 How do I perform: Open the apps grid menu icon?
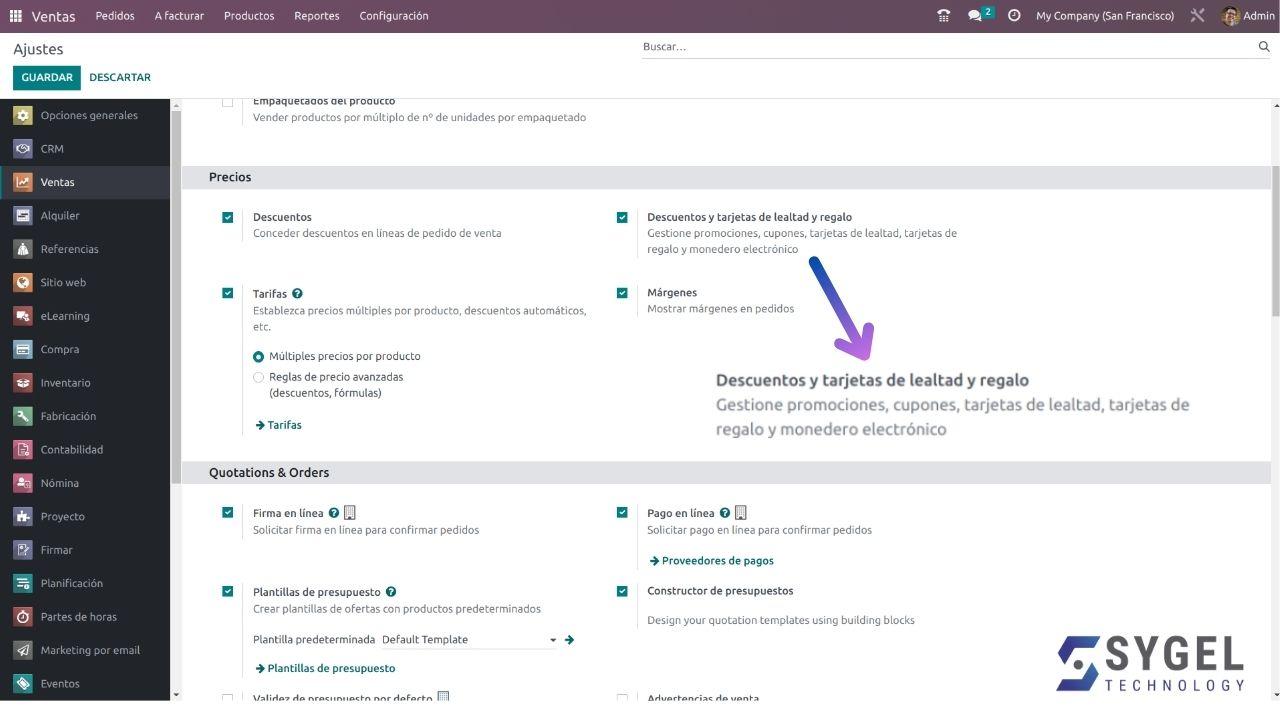click(16, 16)
